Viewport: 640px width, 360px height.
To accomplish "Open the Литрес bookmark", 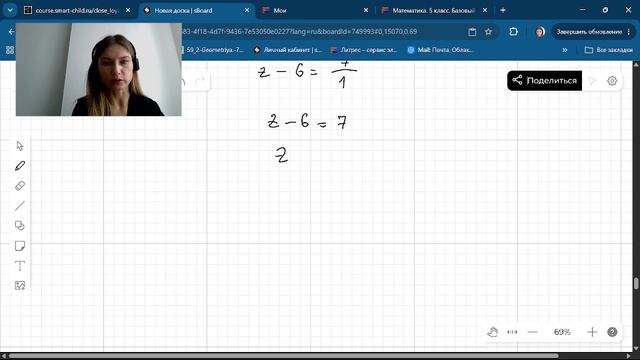I will point(364,50).
